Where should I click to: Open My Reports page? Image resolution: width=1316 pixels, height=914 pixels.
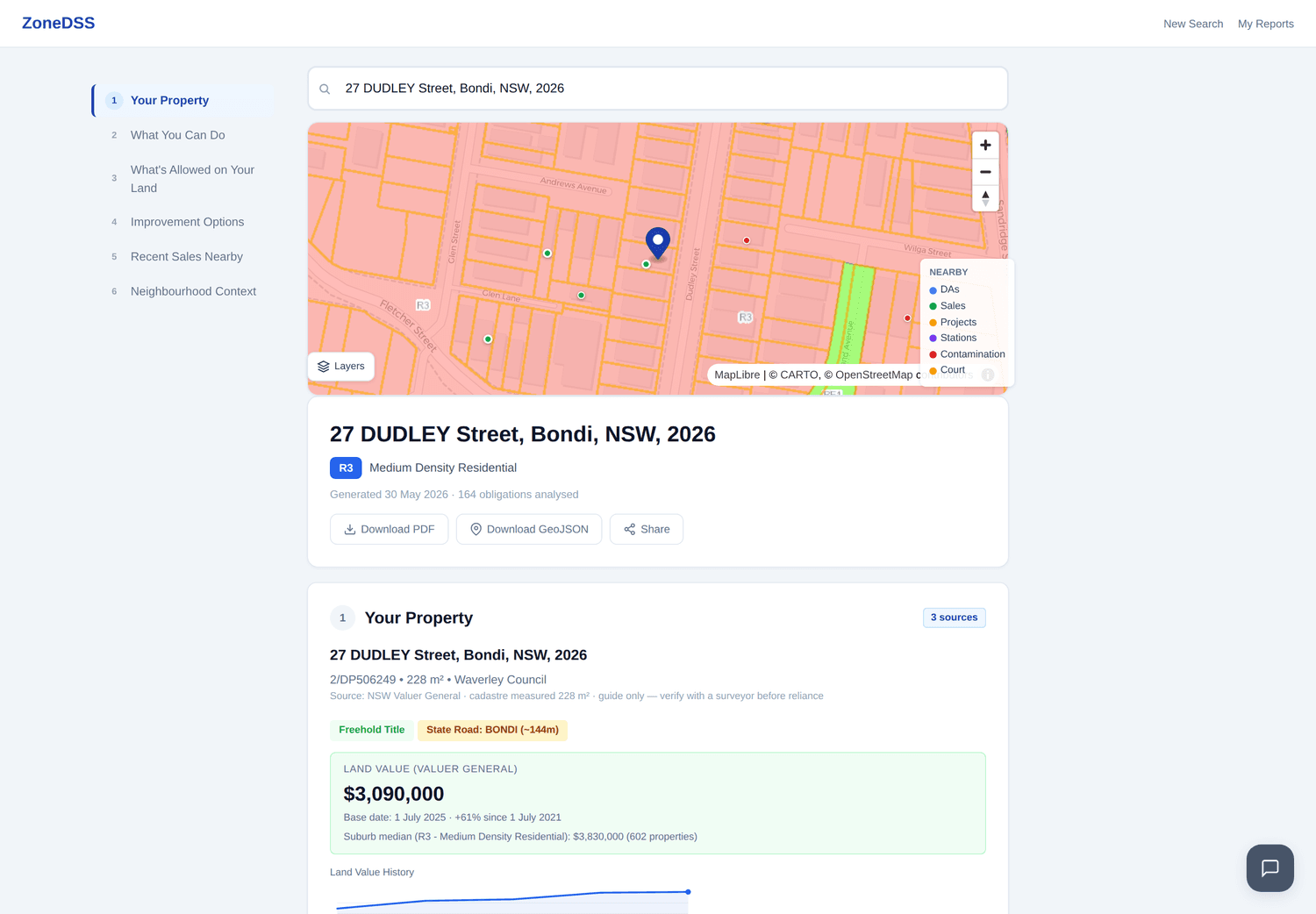[x=1265, y=24]
